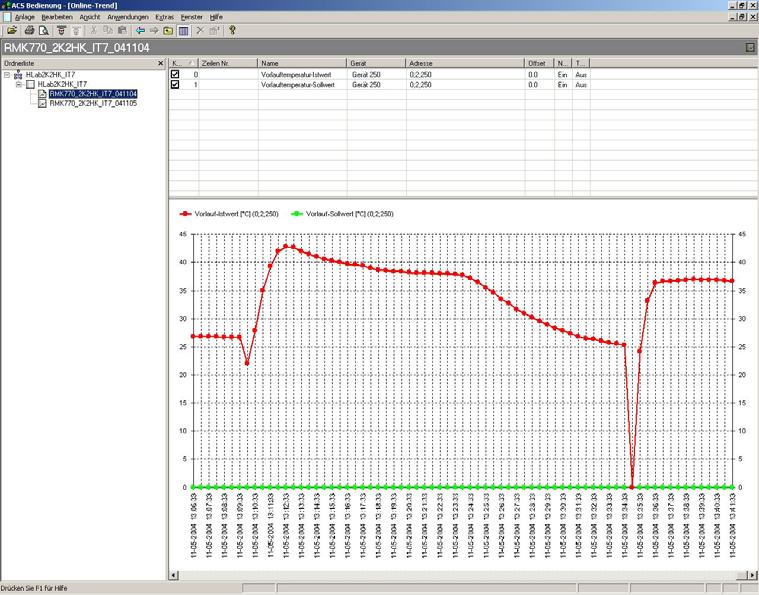Click the network icon of root HLab2K2HK_IT7
Screen dimensions: 759x595
pyautogui.click(x=18, y=75)
